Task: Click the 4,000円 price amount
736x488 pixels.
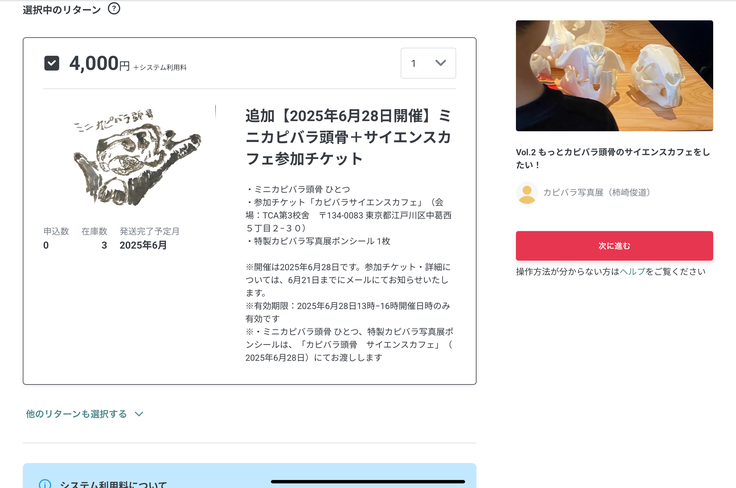Action: click(x=99, y=63)
